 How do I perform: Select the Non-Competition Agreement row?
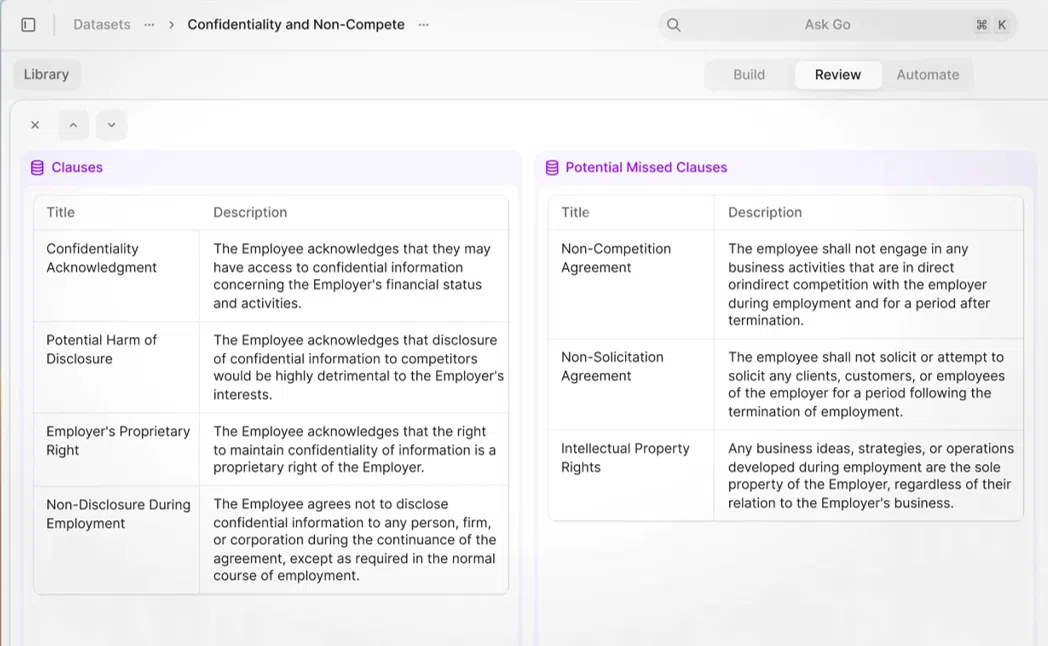click(x=615, y=258)
